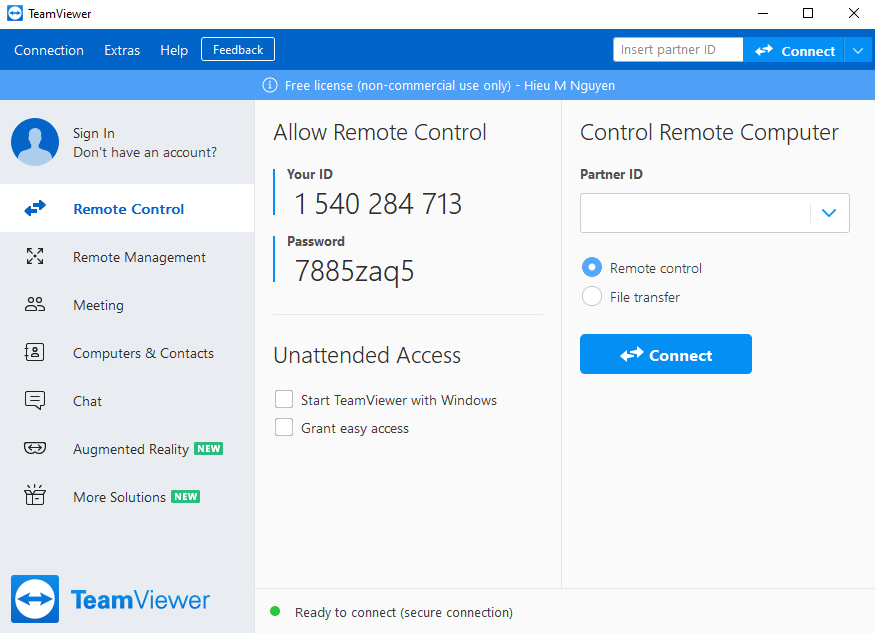Click the user profile avatar icon
The image size is (875, 633).
[x=35, y=142]
